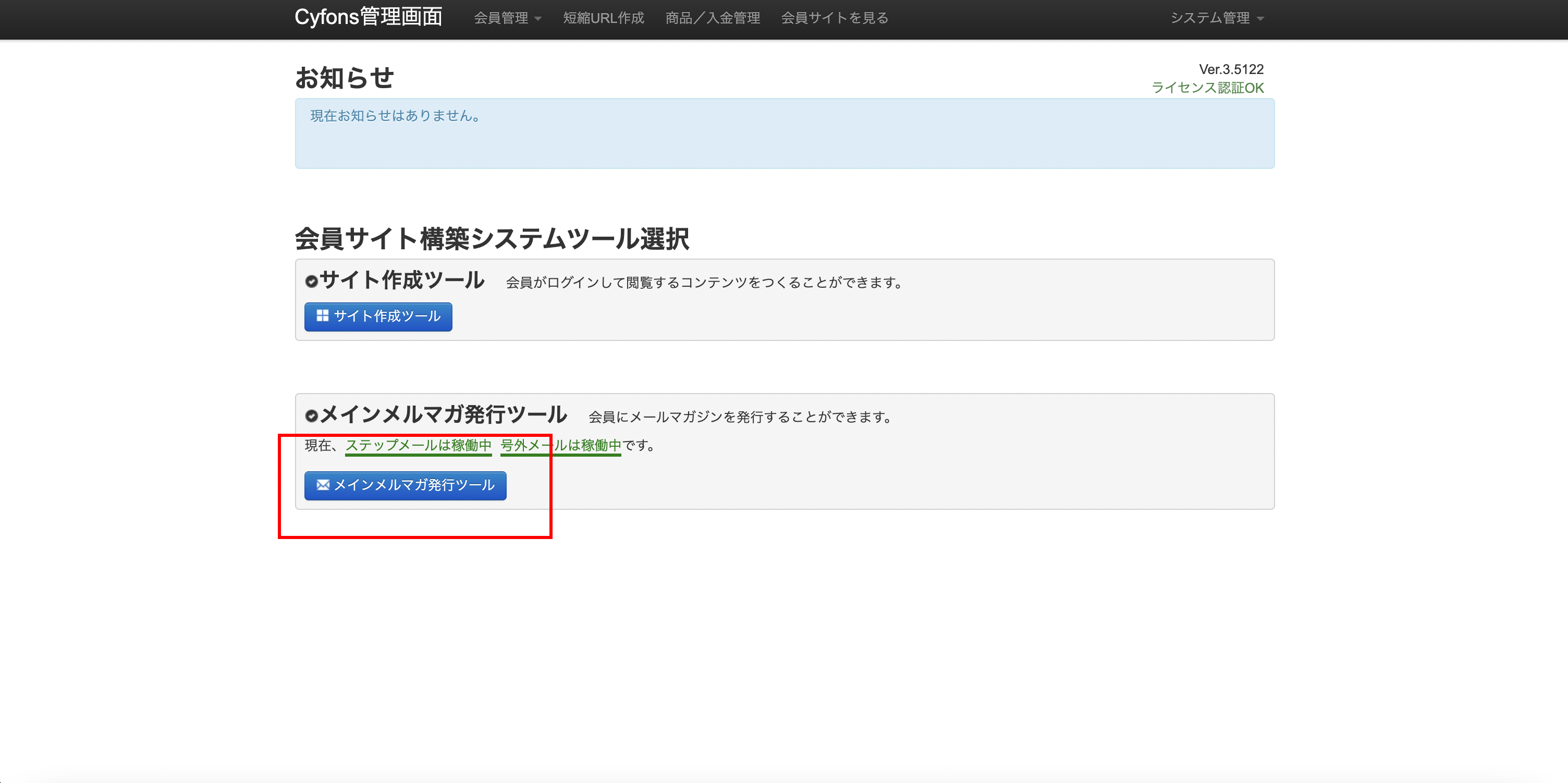Select 会員サイトを見る in the top navigation
The width and height of the screenshot is (1568, 783).
pyautogui.click(x=834, y=18)
